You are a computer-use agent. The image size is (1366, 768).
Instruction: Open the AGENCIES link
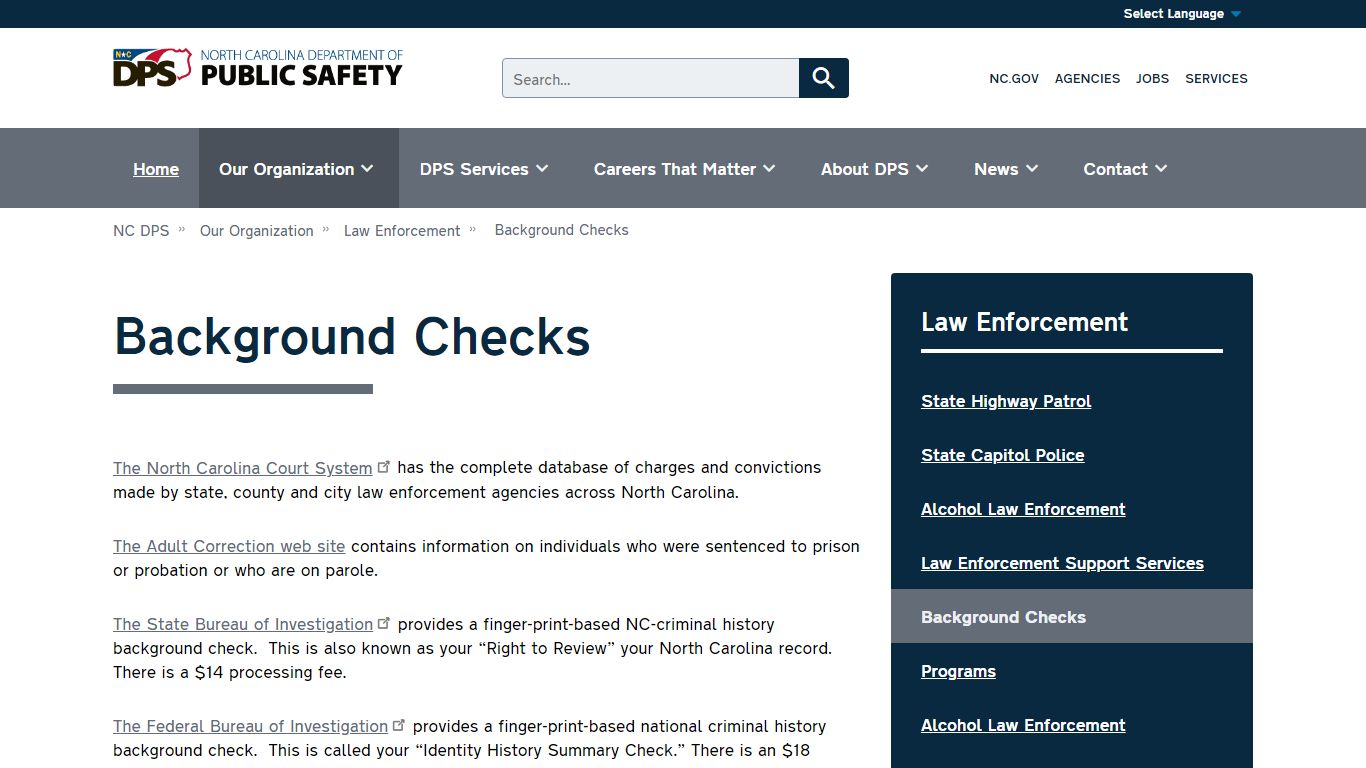coord(1087,78)
